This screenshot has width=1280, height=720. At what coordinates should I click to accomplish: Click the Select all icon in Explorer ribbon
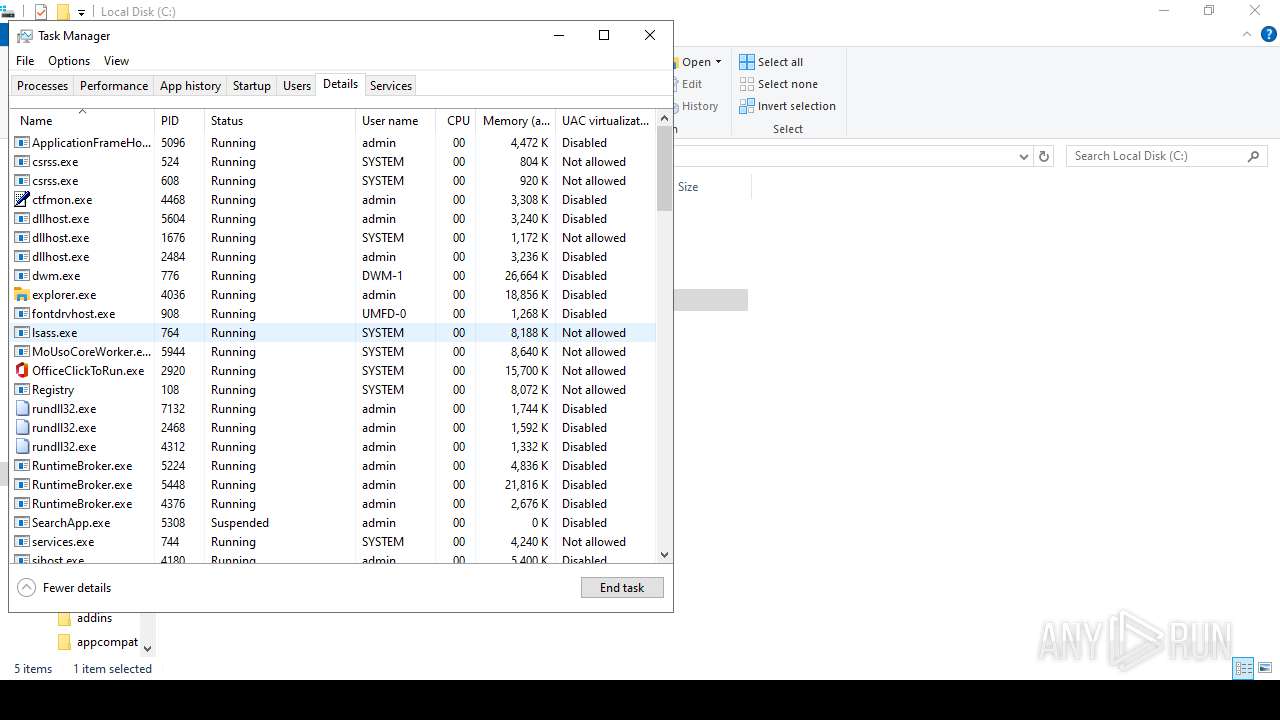747,62
